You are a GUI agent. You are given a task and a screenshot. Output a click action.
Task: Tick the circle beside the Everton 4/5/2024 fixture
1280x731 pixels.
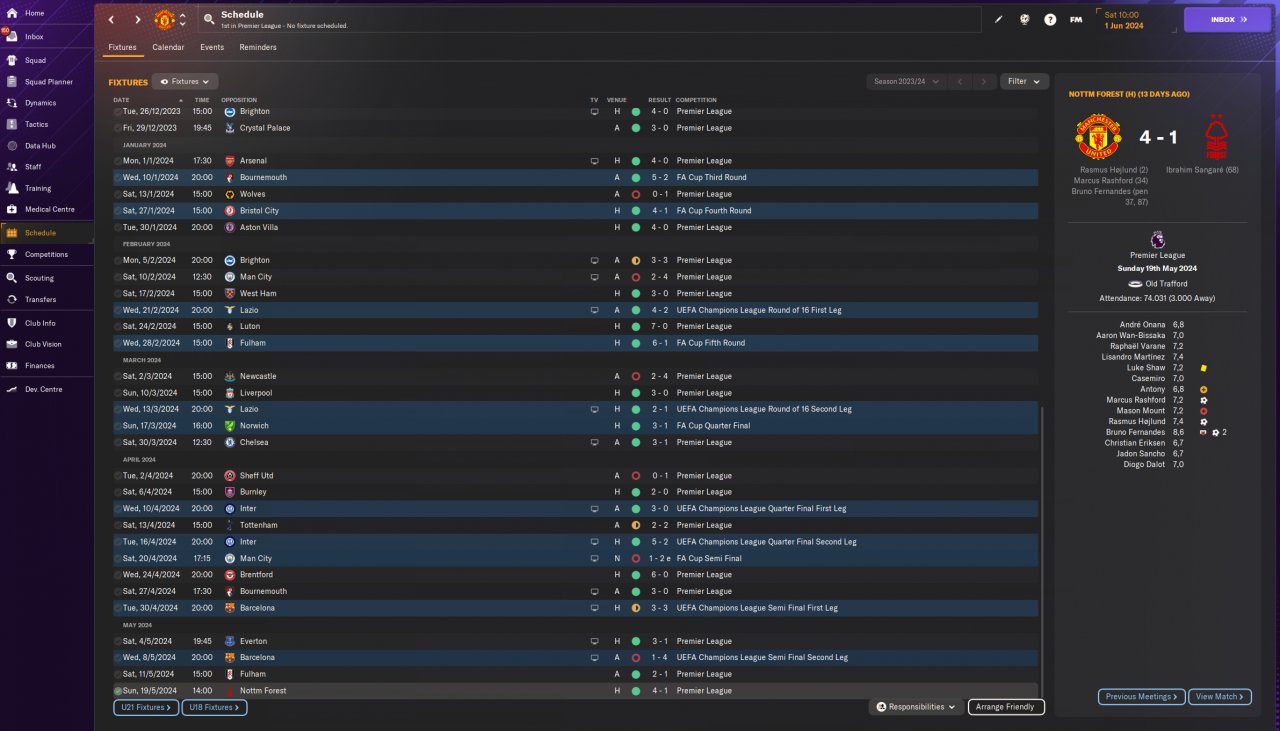[117, 641]
